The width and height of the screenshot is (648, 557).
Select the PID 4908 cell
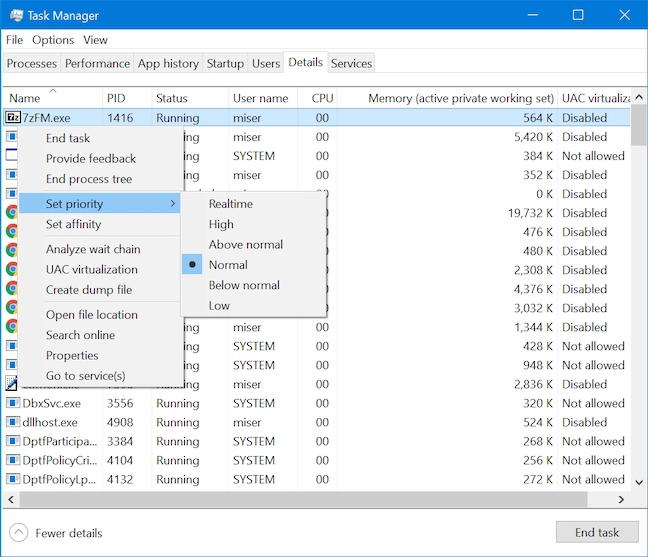120,422
